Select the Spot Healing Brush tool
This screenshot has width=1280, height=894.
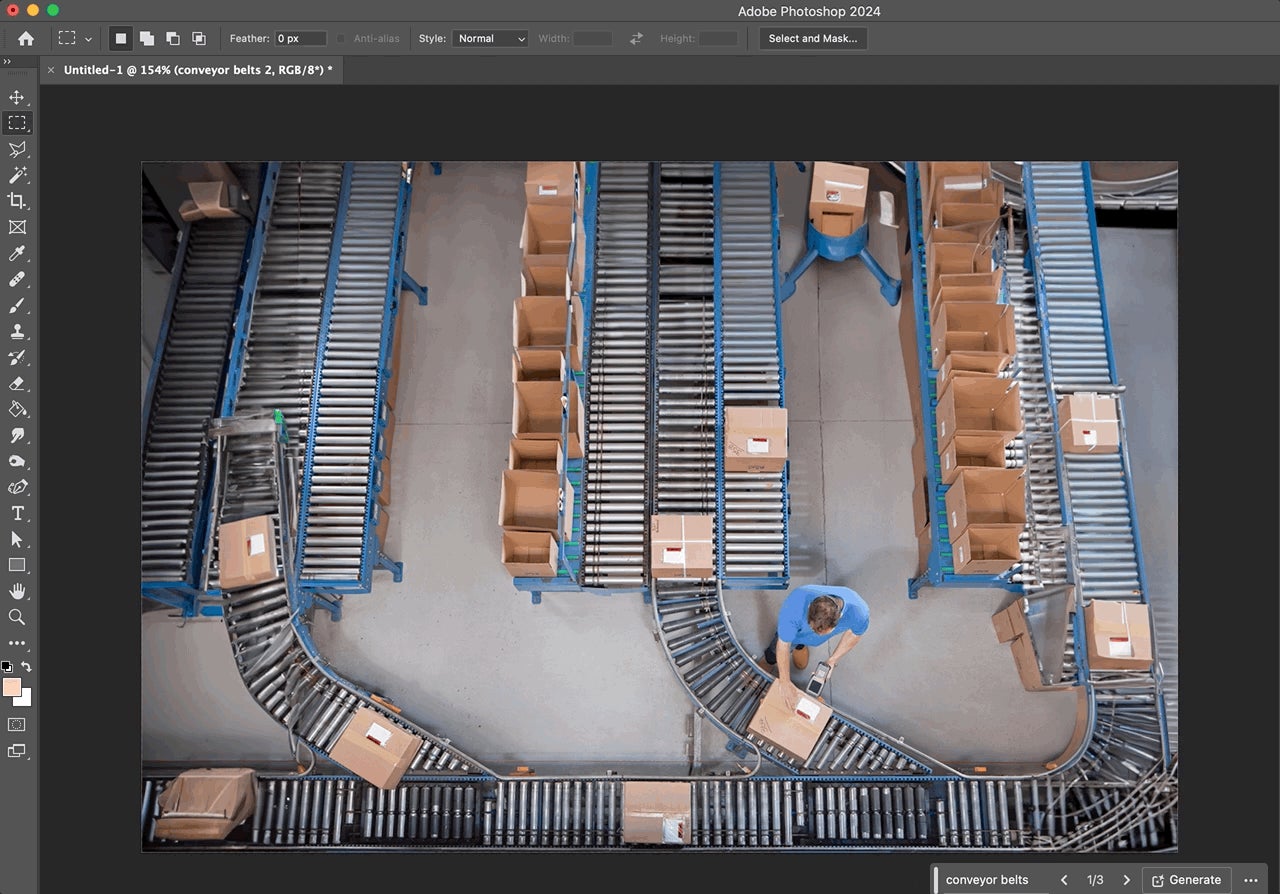click(17, 279)
